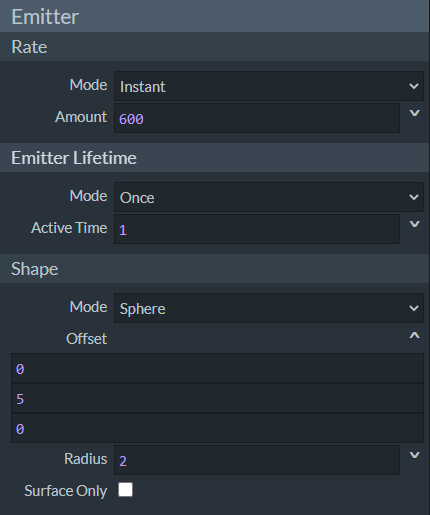Click the Radius input field

pos(257,460)
